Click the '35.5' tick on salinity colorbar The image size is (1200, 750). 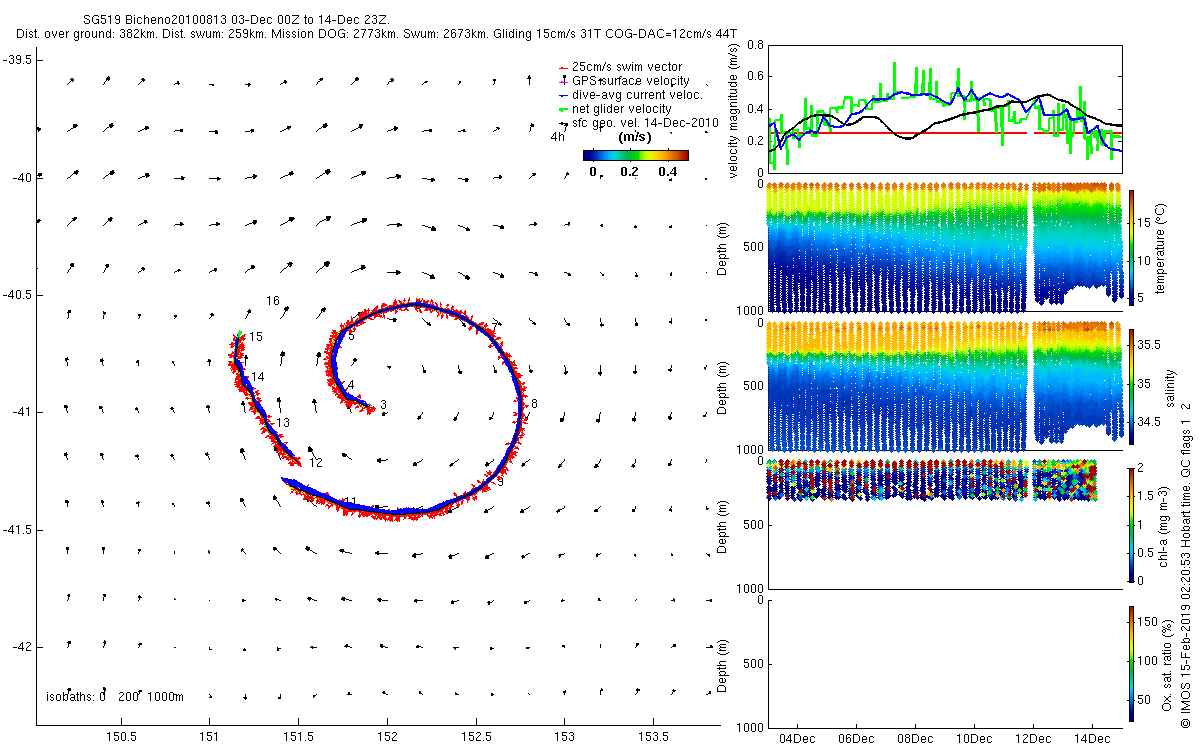pyautogui.click(x=1149, y=344)
